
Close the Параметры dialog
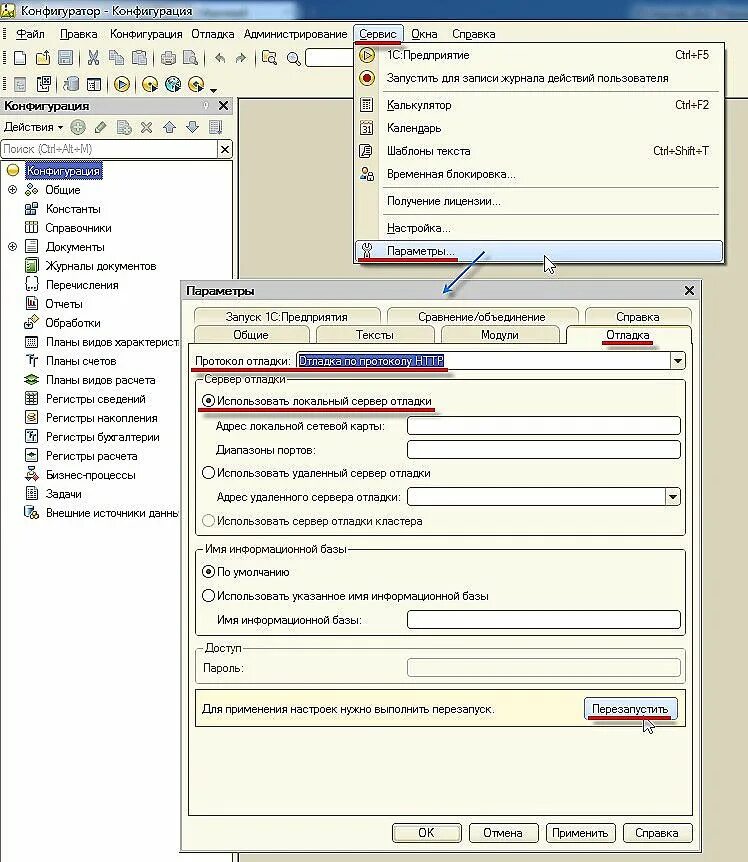pyautogui.click(x=689, y=290)
